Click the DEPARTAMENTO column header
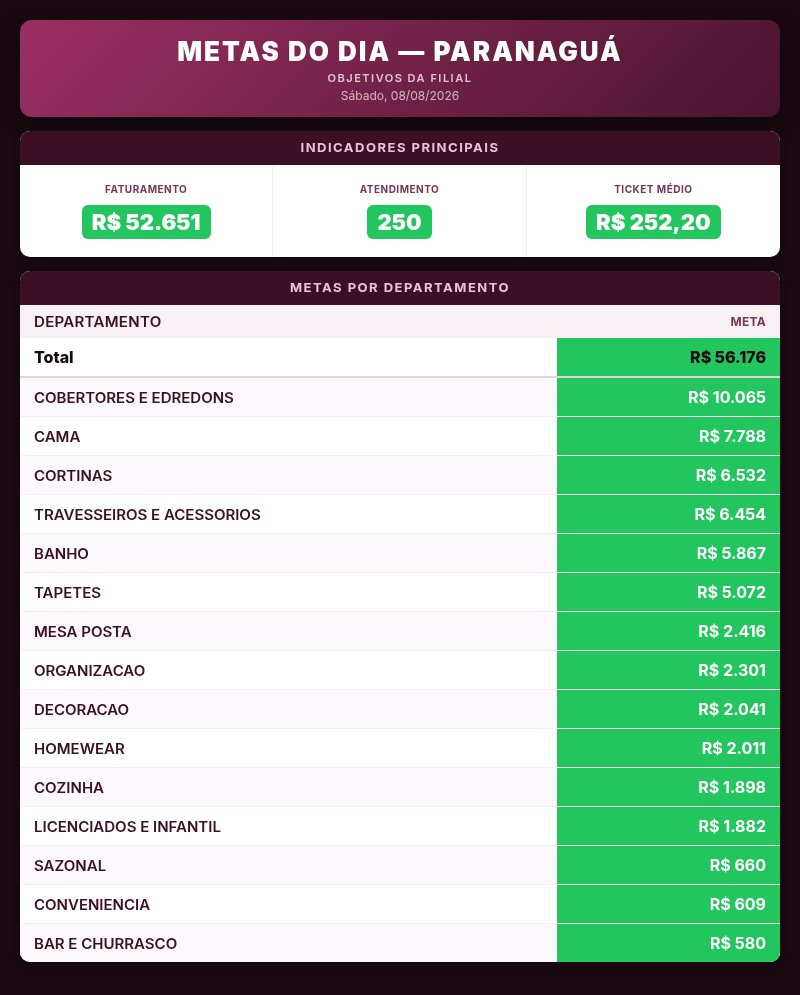Viewport: 800px width, 995px height. click(x=98, y=322)
